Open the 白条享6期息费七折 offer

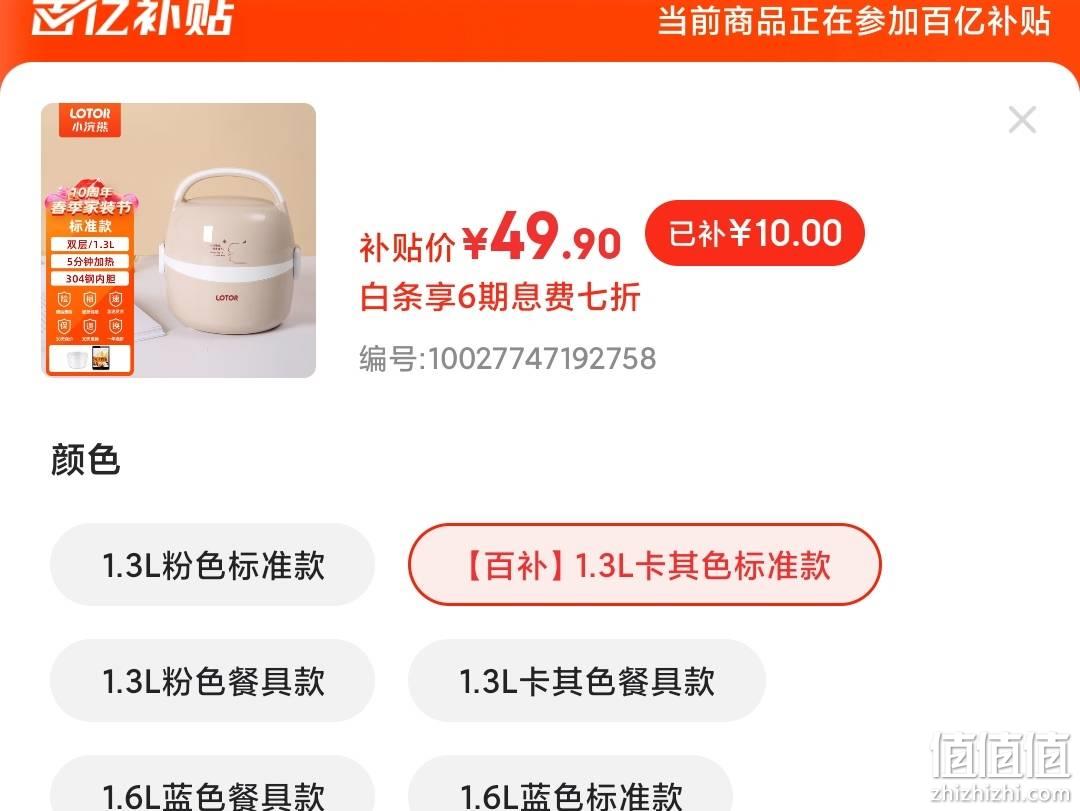tap(500, 298)
